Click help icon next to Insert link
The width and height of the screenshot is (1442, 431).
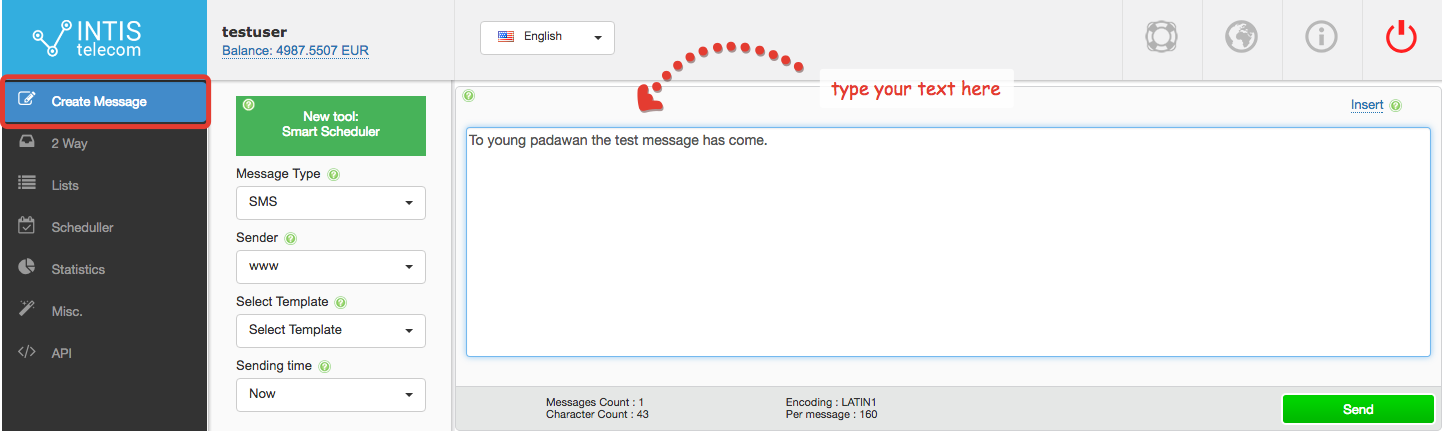coord(1395,105)
